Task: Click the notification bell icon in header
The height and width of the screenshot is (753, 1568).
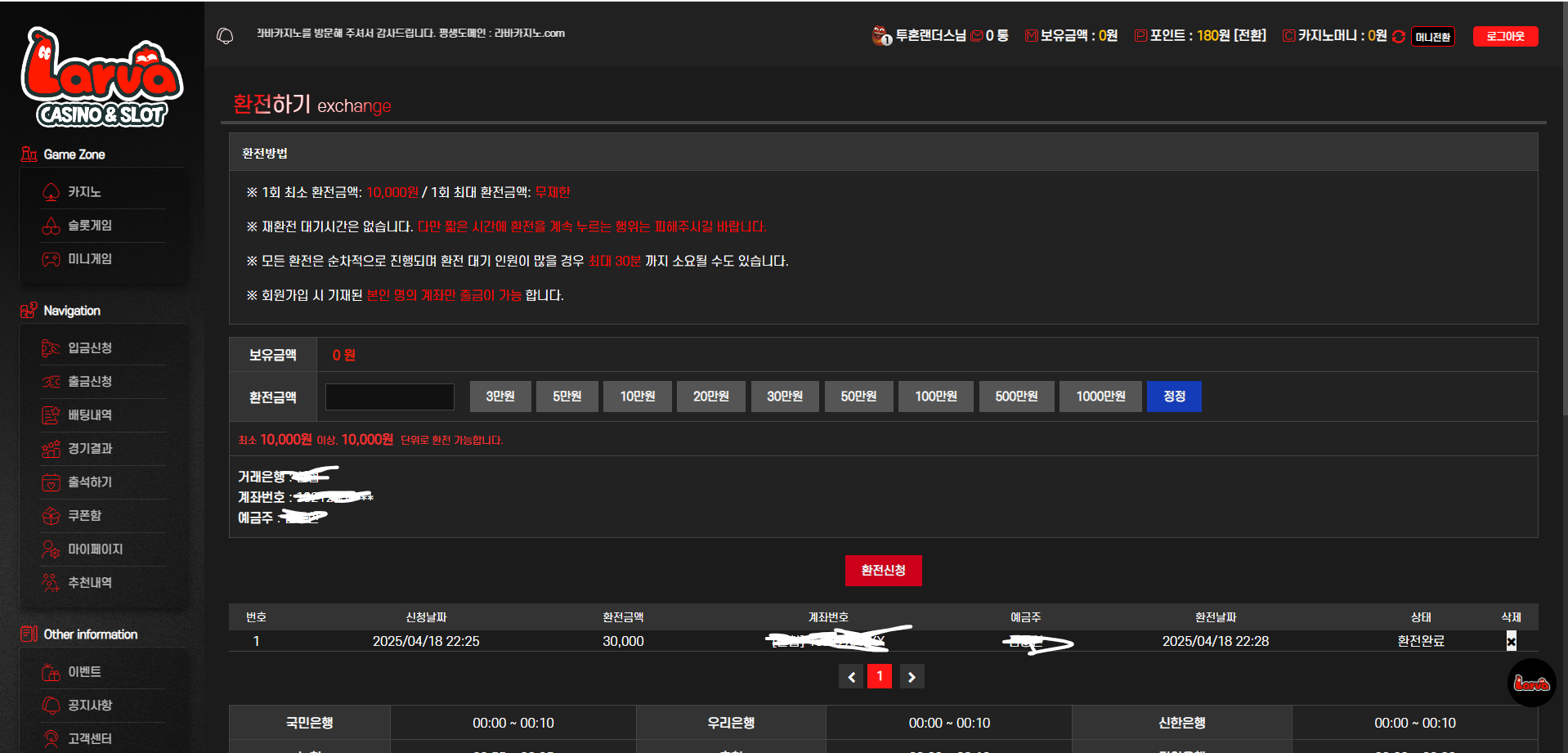Action: 225,36
